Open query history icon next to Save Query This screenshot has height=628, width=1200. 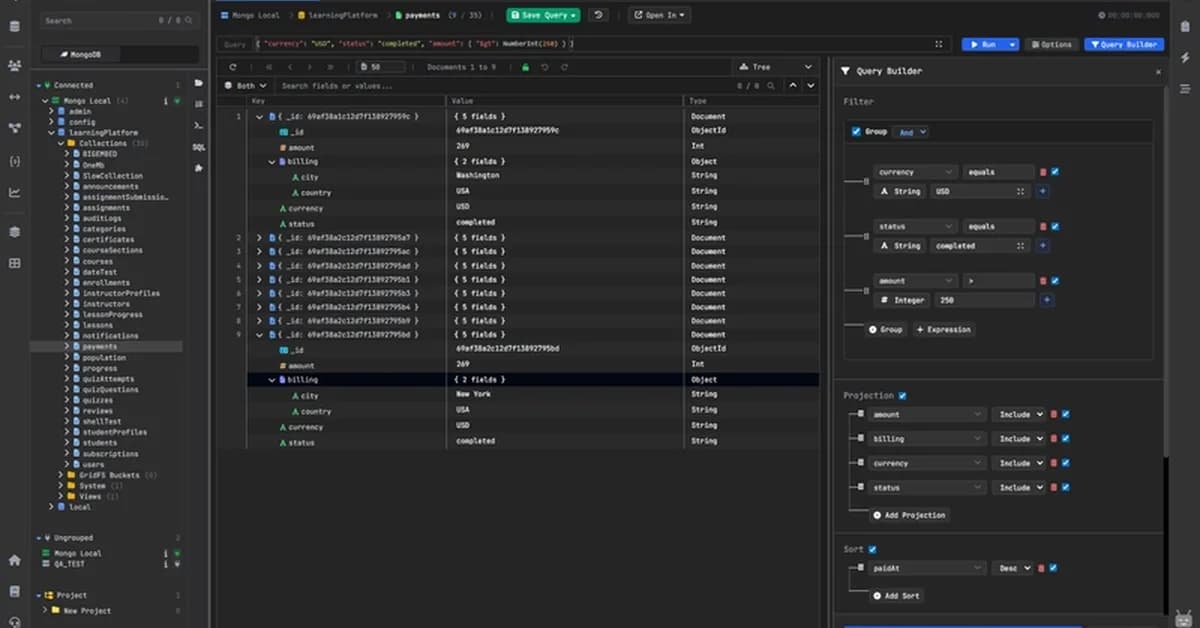click(598, 15)
